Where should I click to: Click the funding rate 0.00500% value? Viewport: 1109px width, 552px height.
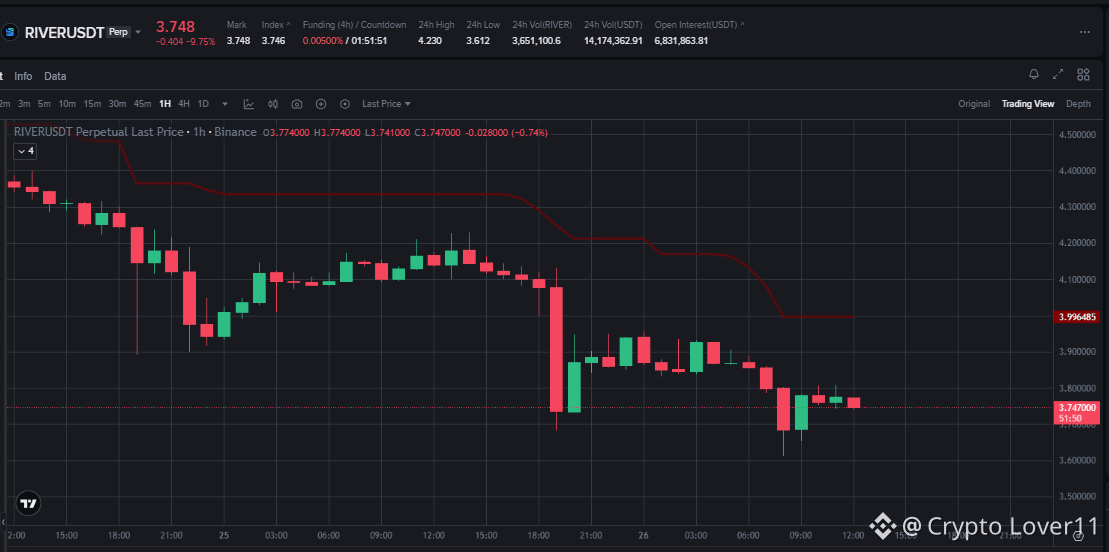pos(323,40)
